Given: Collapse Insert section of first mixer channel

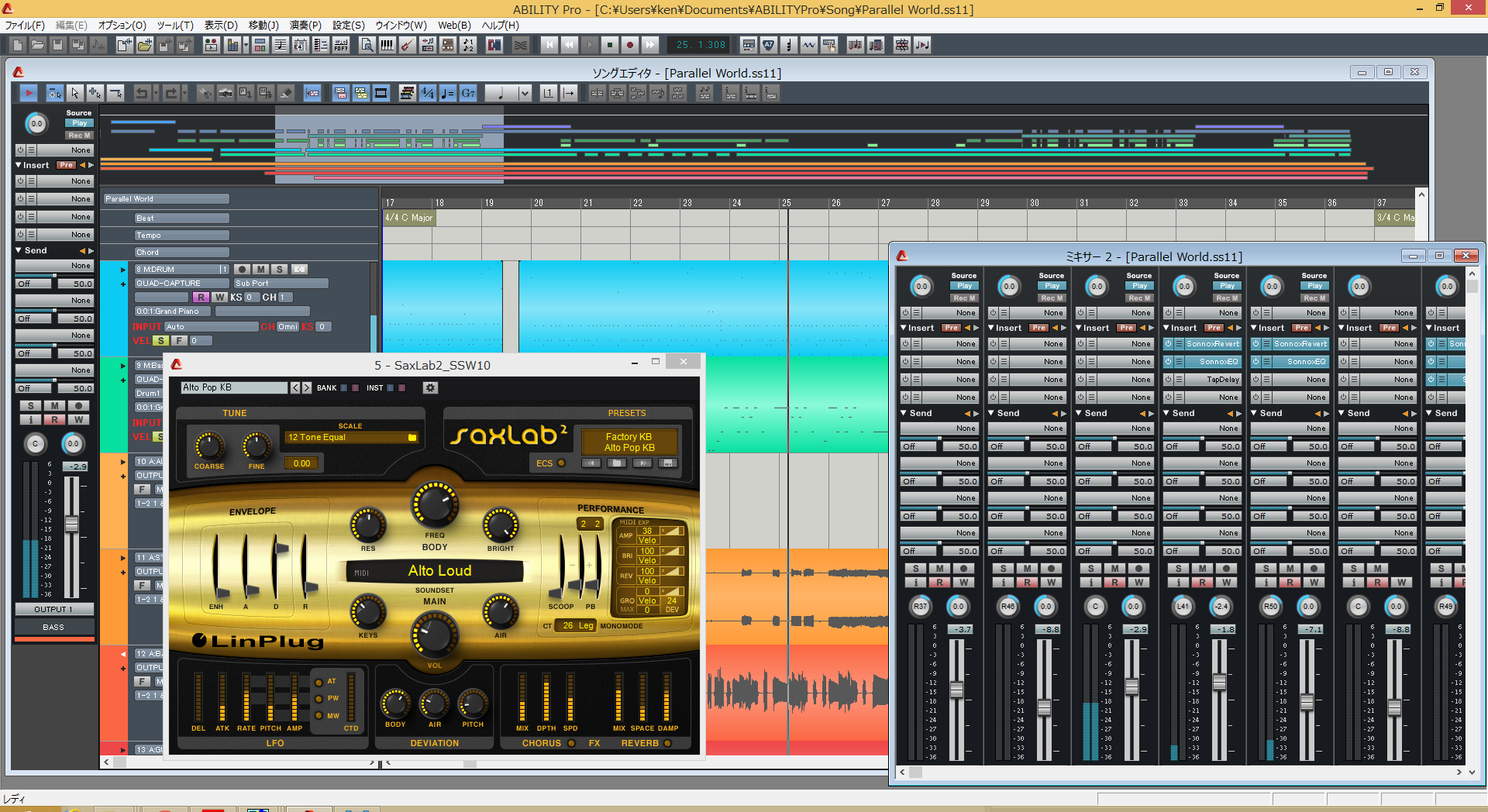Looking at the screenshot, I should (x=904, y=328).
